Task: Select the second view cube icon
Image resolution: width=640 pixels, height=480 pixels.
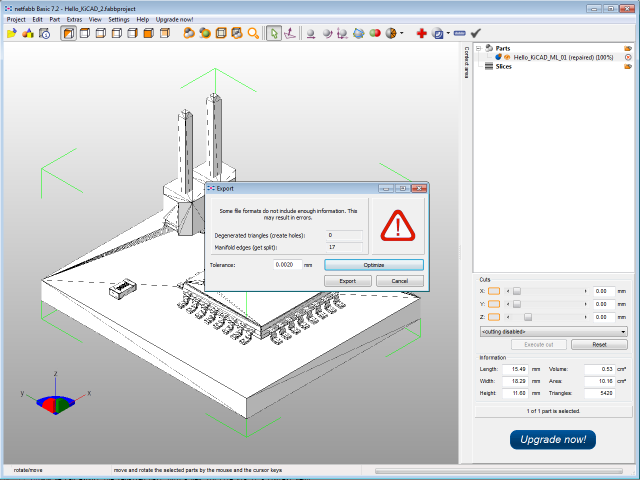Action: (x=85, y=33)
